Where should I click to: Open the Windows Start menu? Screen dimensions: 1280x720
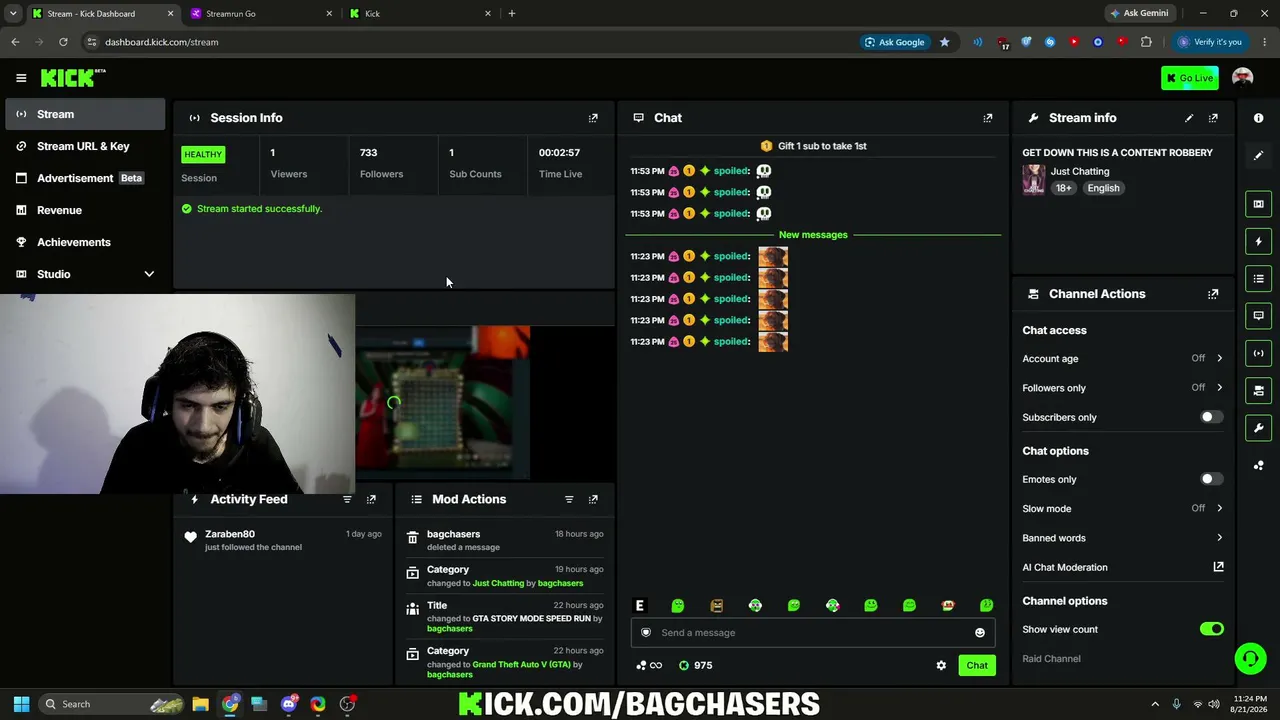(21, 704)
